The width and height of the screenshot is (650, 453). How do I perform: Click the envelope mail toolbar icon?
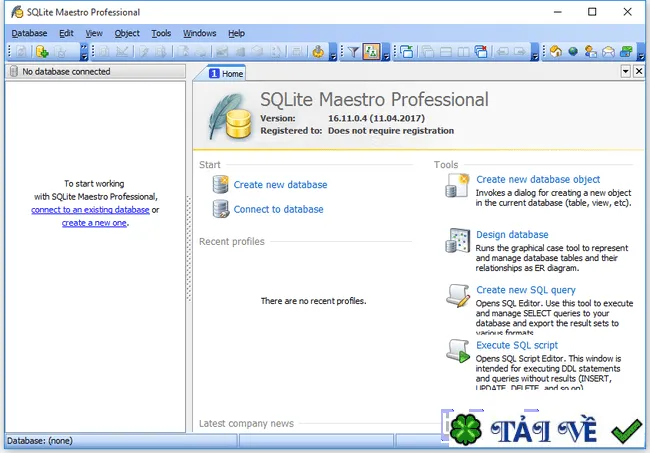pos(608,52)
